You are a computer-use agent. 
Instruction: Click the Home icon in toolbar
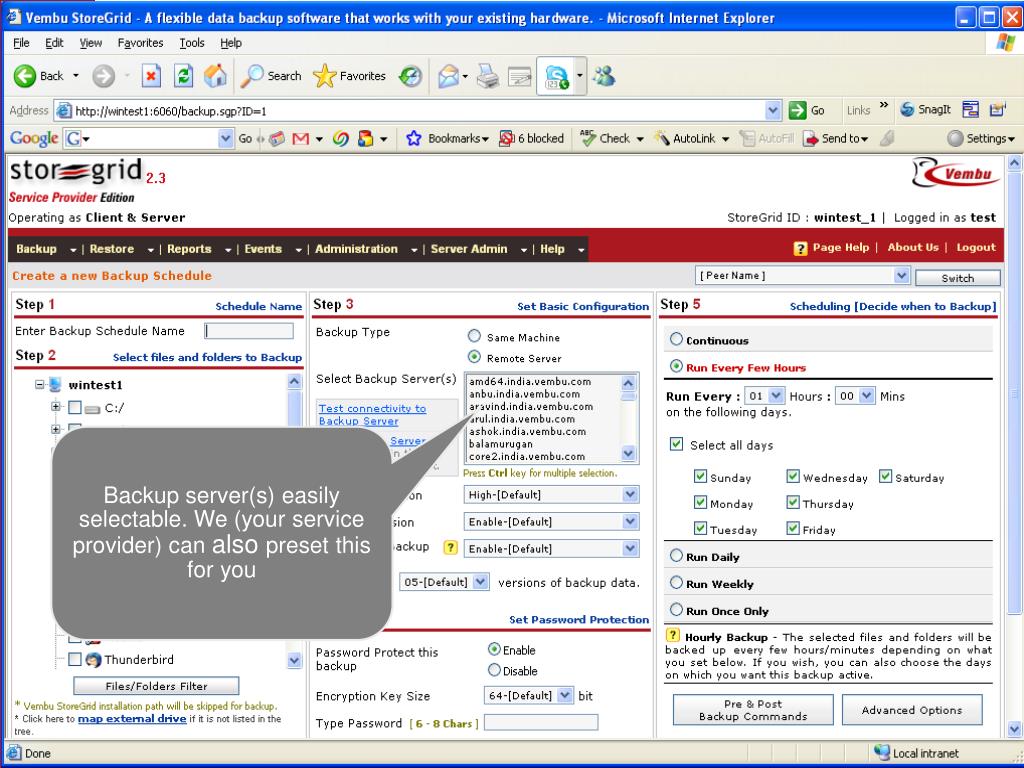215,76
